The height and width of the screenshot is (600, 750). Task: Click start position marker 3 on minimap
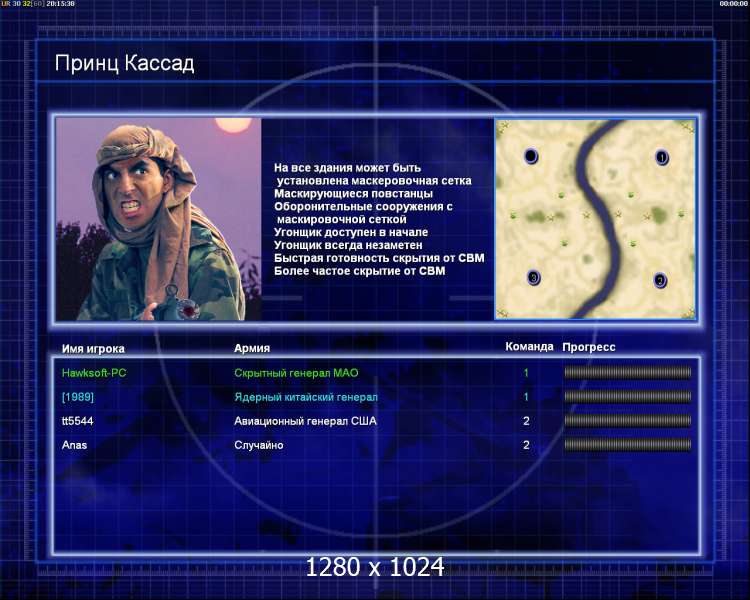click(534, 278)
